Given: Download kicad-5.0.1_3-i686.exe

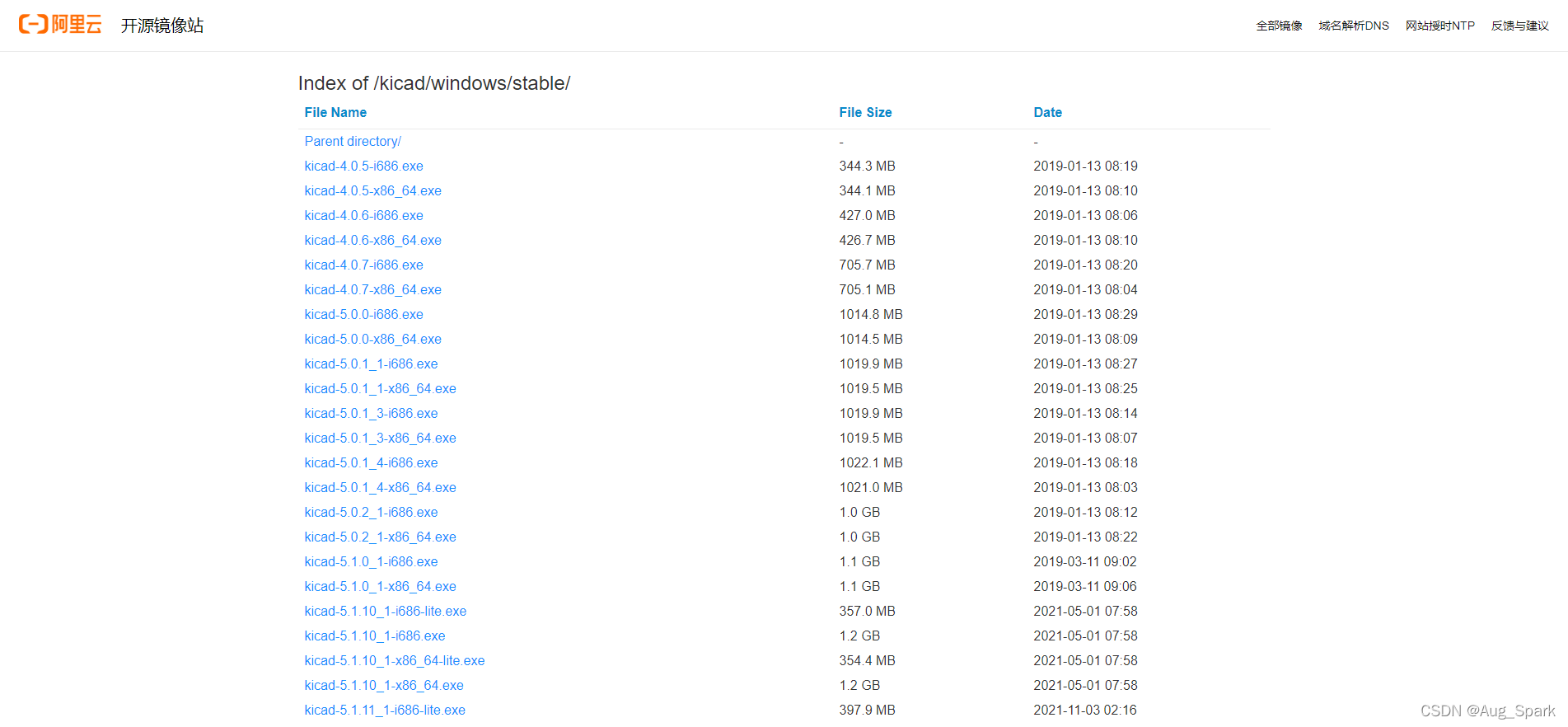Looking at the screenshot, I should pyautogui.click(x=371, y=413).
